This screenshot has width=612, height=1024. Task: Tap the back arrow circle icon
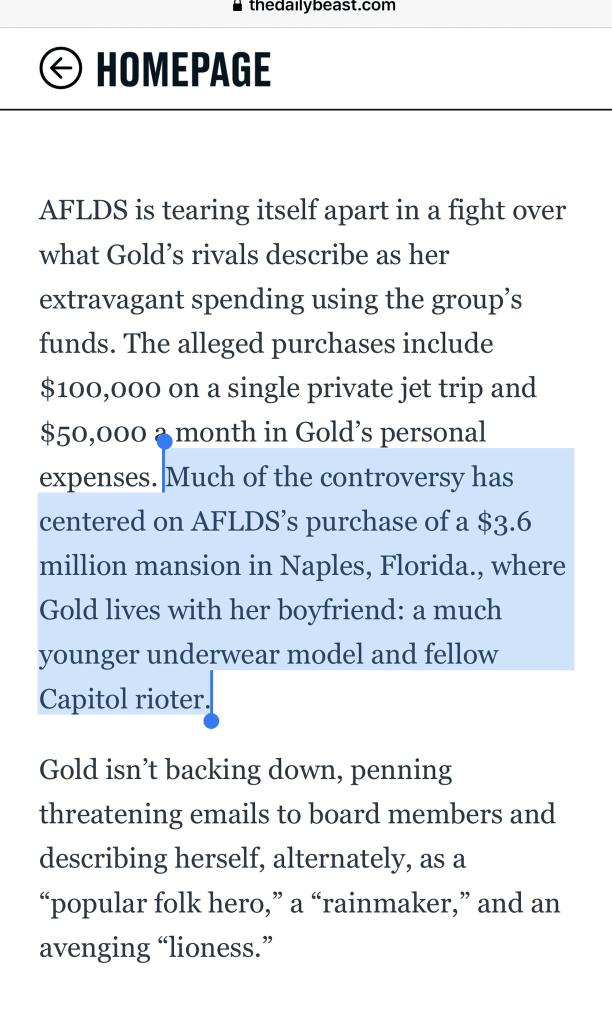[x=60, y=68]
